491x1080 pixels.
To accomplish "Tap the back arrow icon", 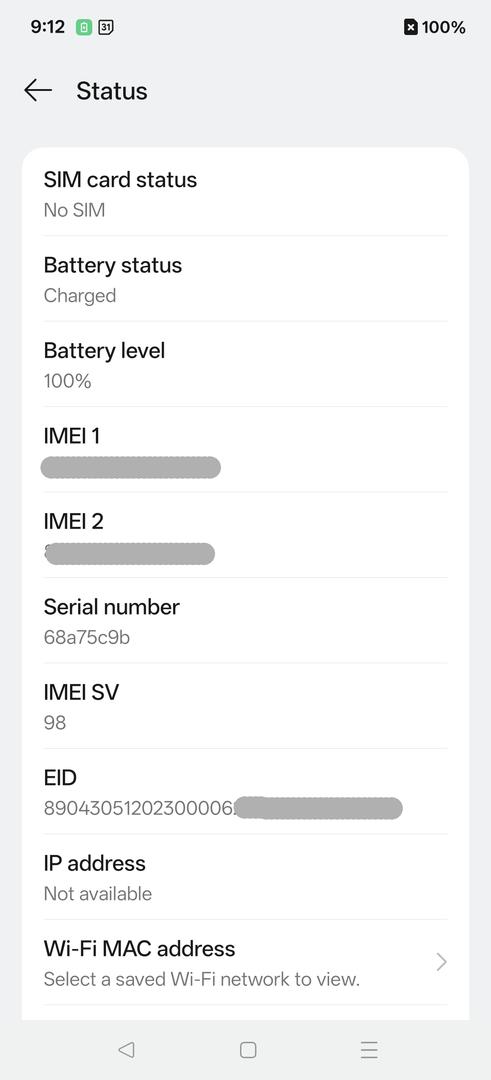I will (x=38, y=90).
